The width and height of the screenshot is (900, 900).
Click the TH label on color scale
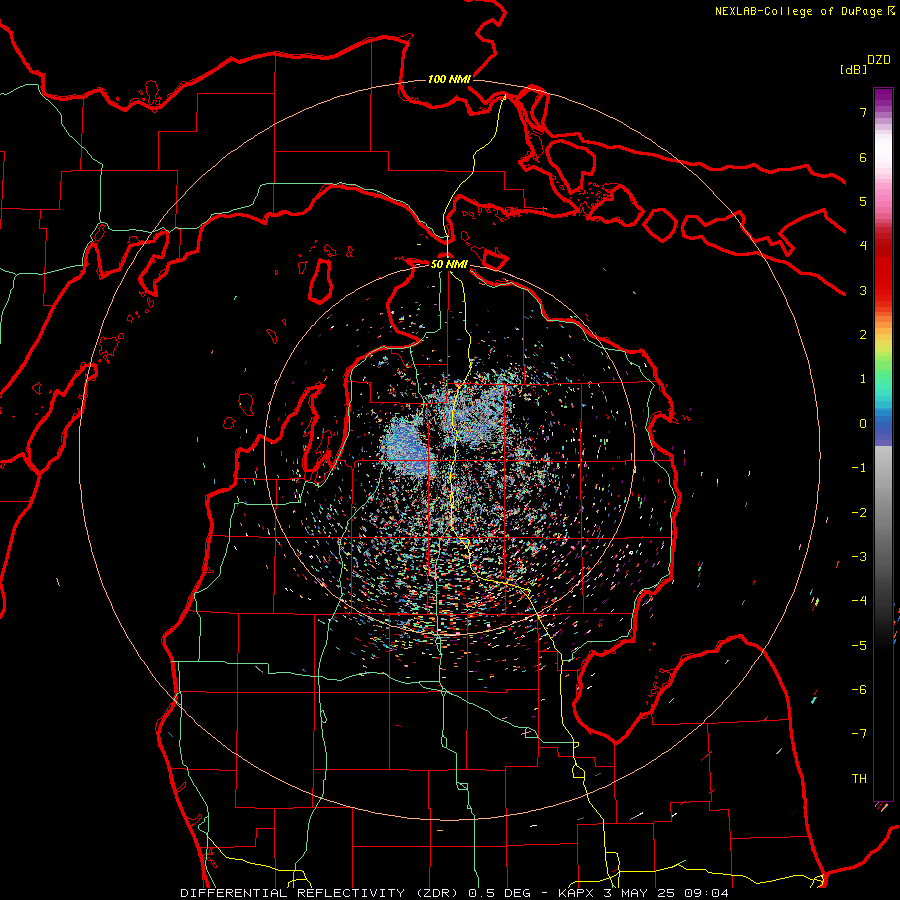coord(859,779)
